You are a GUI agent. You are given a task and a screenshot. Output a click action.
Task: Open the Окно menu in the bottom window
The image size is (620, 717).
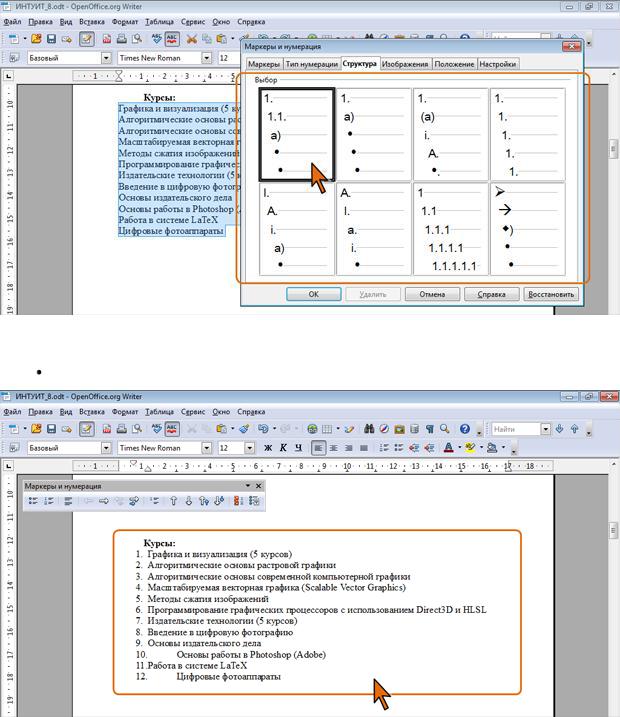[221, 412]
